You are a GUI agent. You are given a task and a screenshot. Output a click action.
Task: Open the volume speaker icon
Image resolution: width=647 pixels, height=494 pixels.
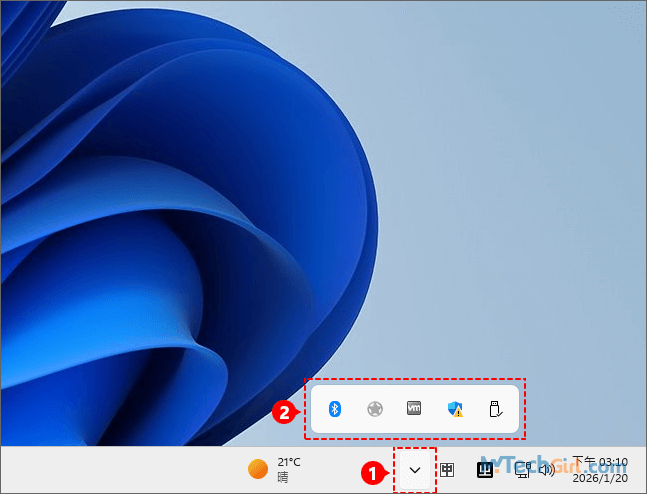(x=547, y=470)
